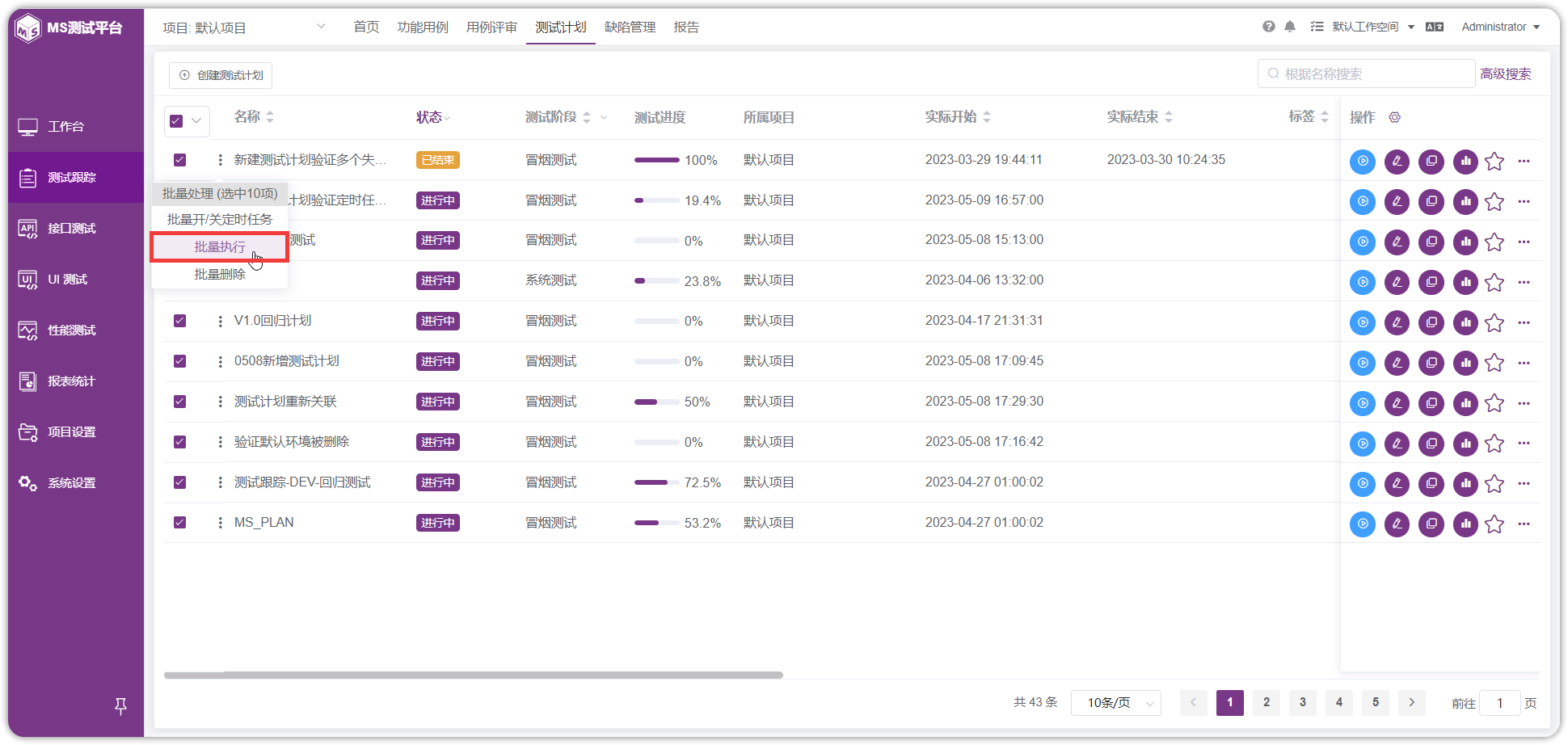Screen dimensions: 1568x745
Task: Open selection options arrow beside header checkbox
Action: coord(196,121)
